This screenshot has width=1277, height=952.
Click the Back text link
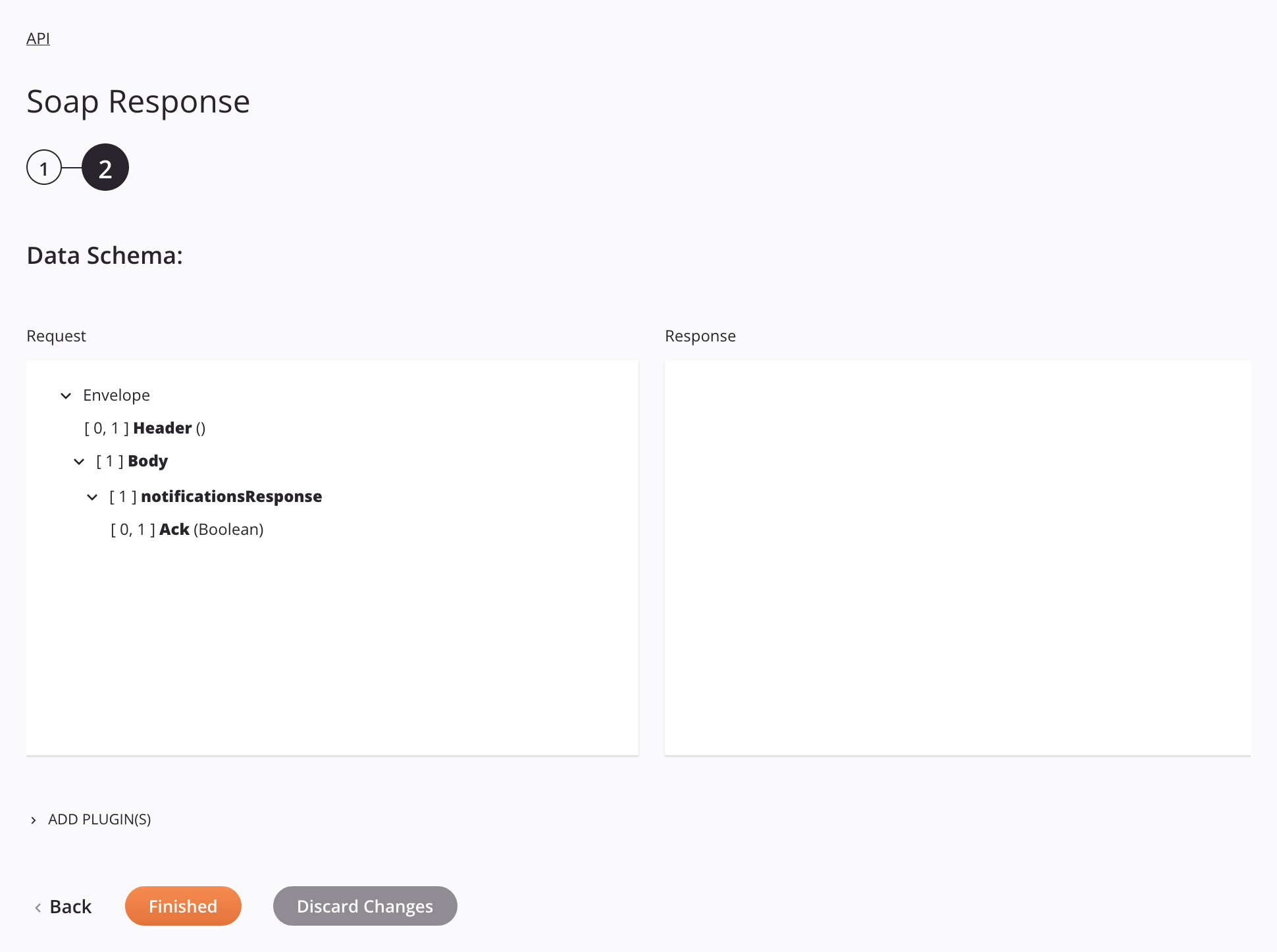(70, 907)
